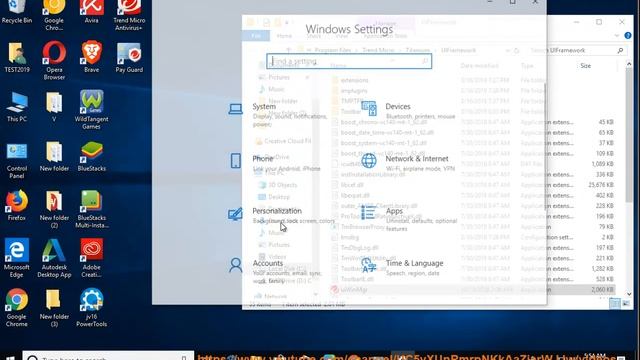The width and height of the screenshot is (640, 360).
Task: Open Devices settings category
Action: pos(408,111)
